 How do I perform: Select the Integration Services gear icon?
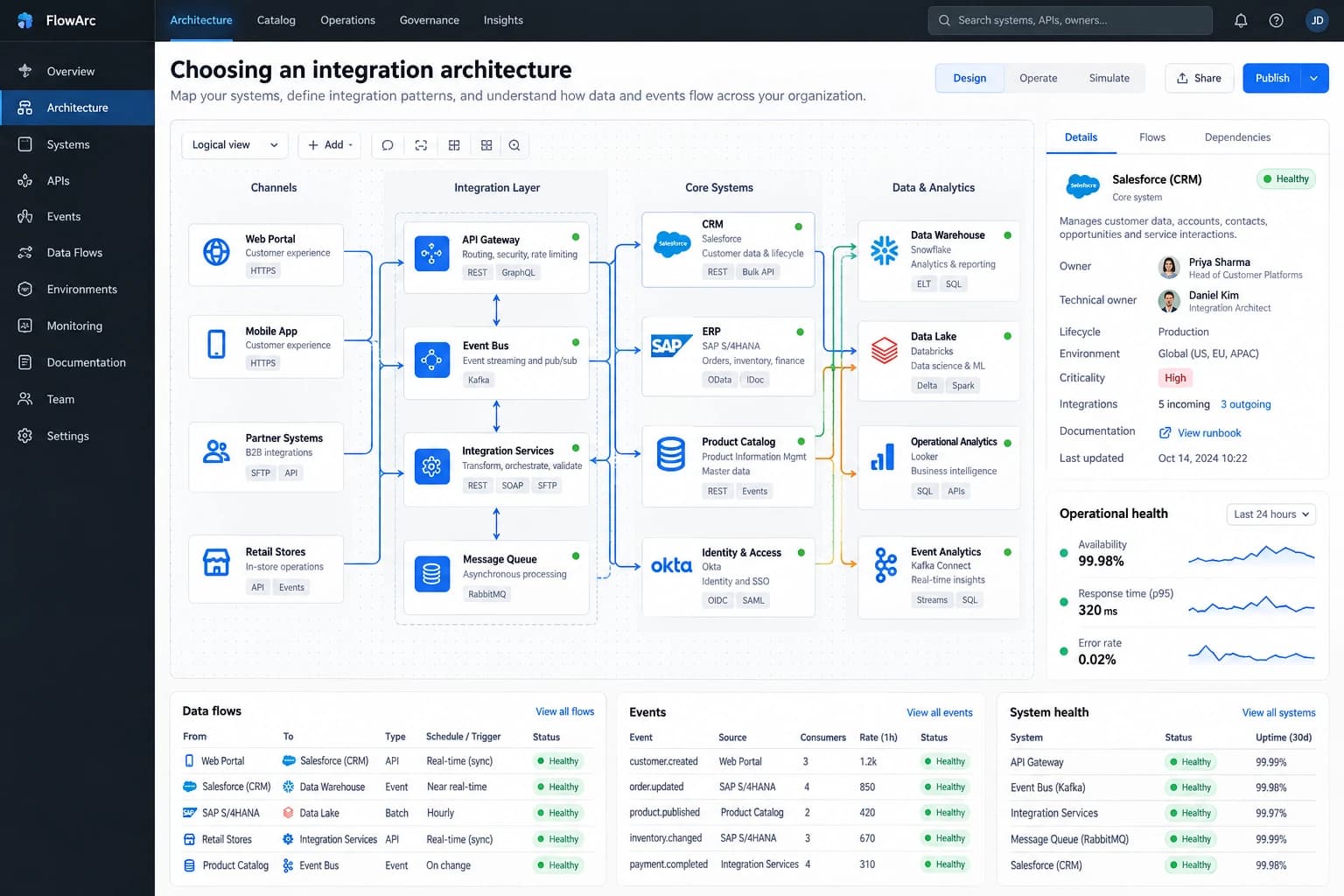[x=431, y=466]
